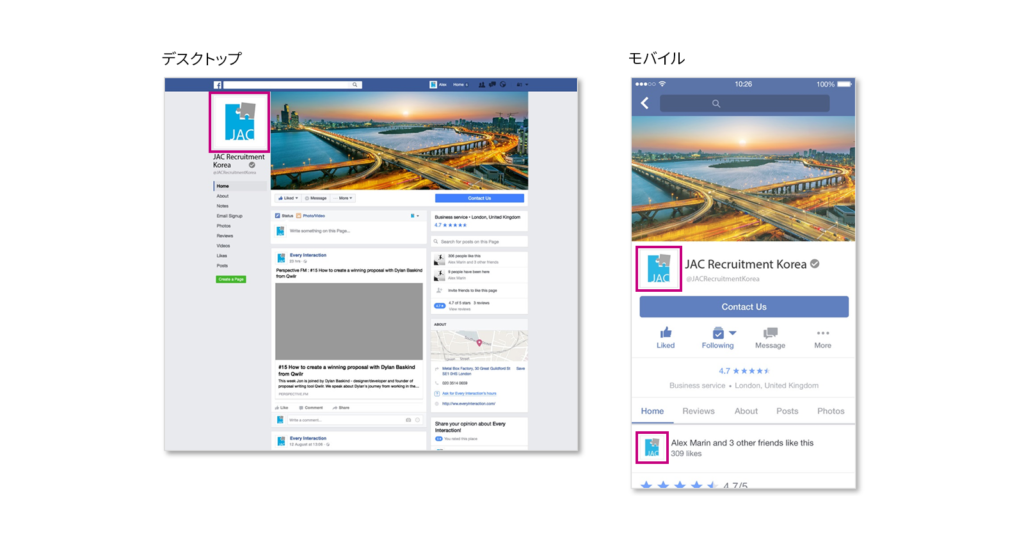1024x542 pixels.
Task: Click the JAC profile picture on the desktop page
Action: (240, 122)
